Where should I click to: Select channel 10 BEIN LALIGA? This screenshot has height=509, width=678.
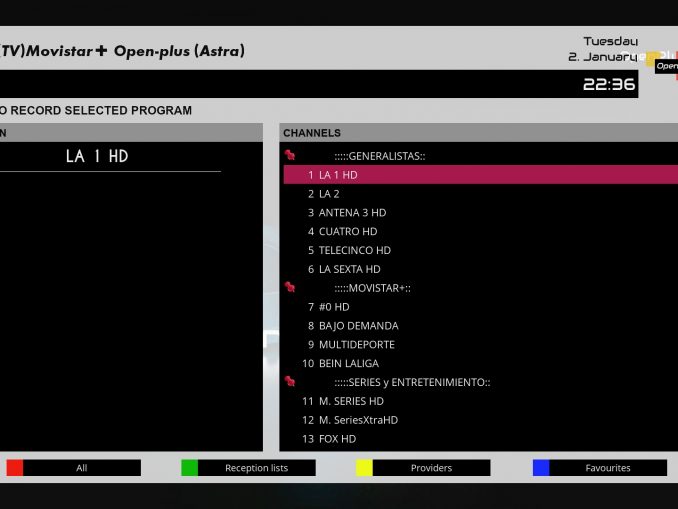[x=481, y=363]
